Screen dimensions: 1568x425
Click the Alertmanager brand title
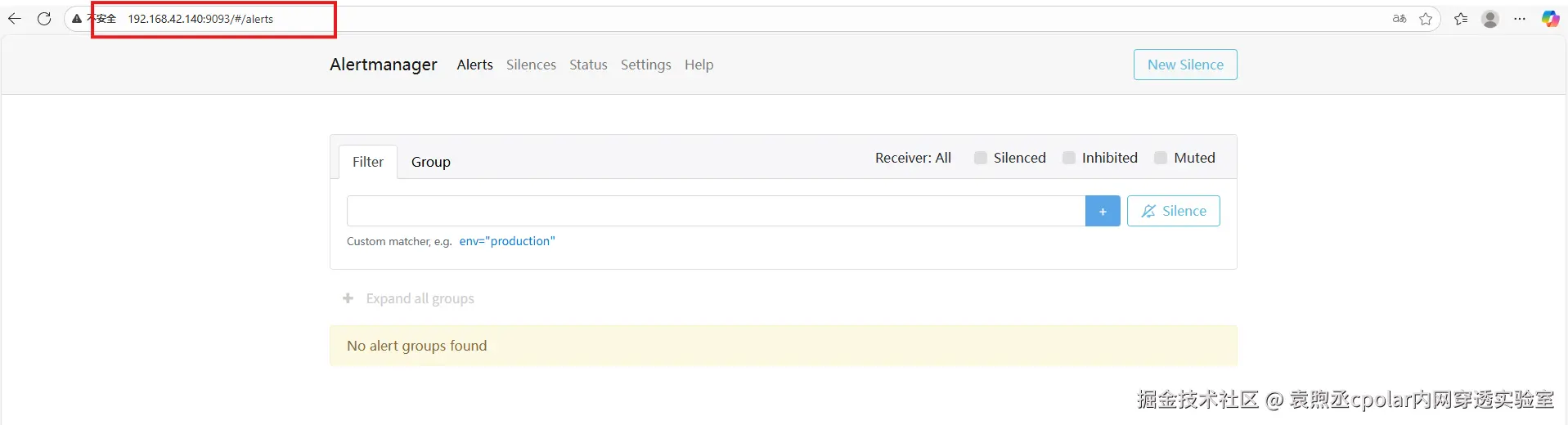[384, 65]
